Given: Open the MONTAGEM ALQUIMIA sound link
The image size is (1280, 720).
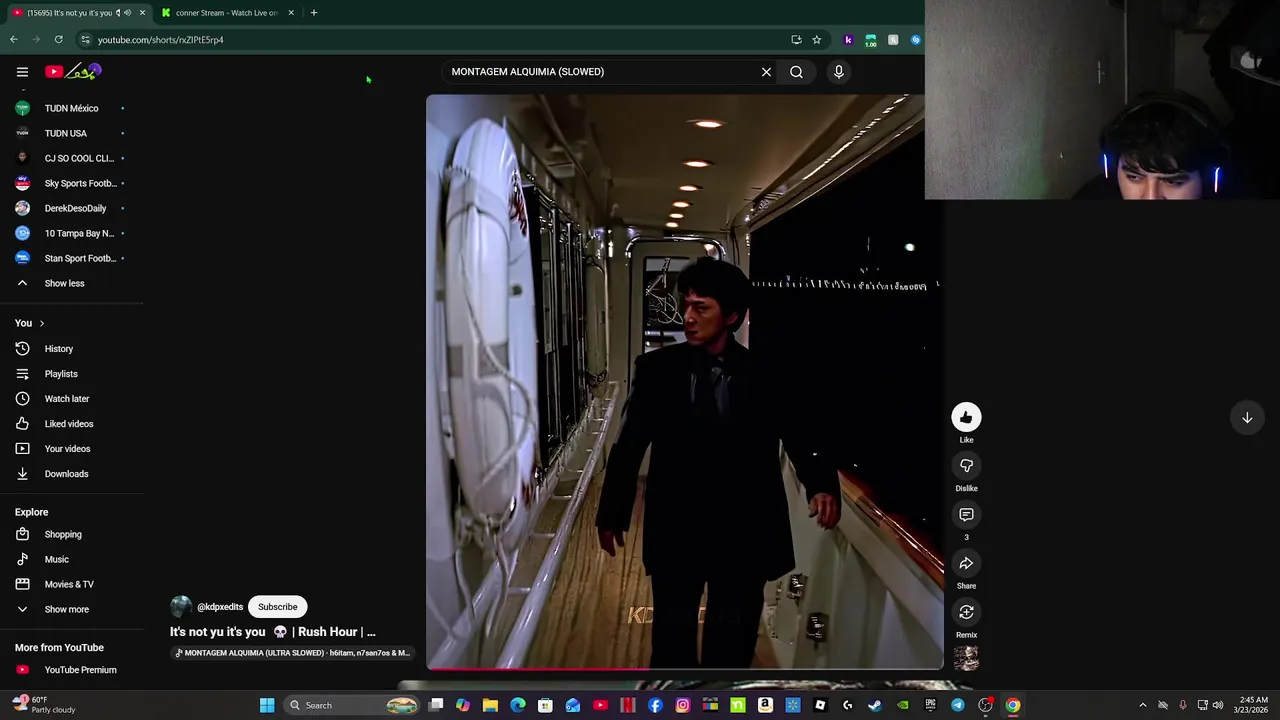Looking at the screenshot, I should [x=292, y=653].
